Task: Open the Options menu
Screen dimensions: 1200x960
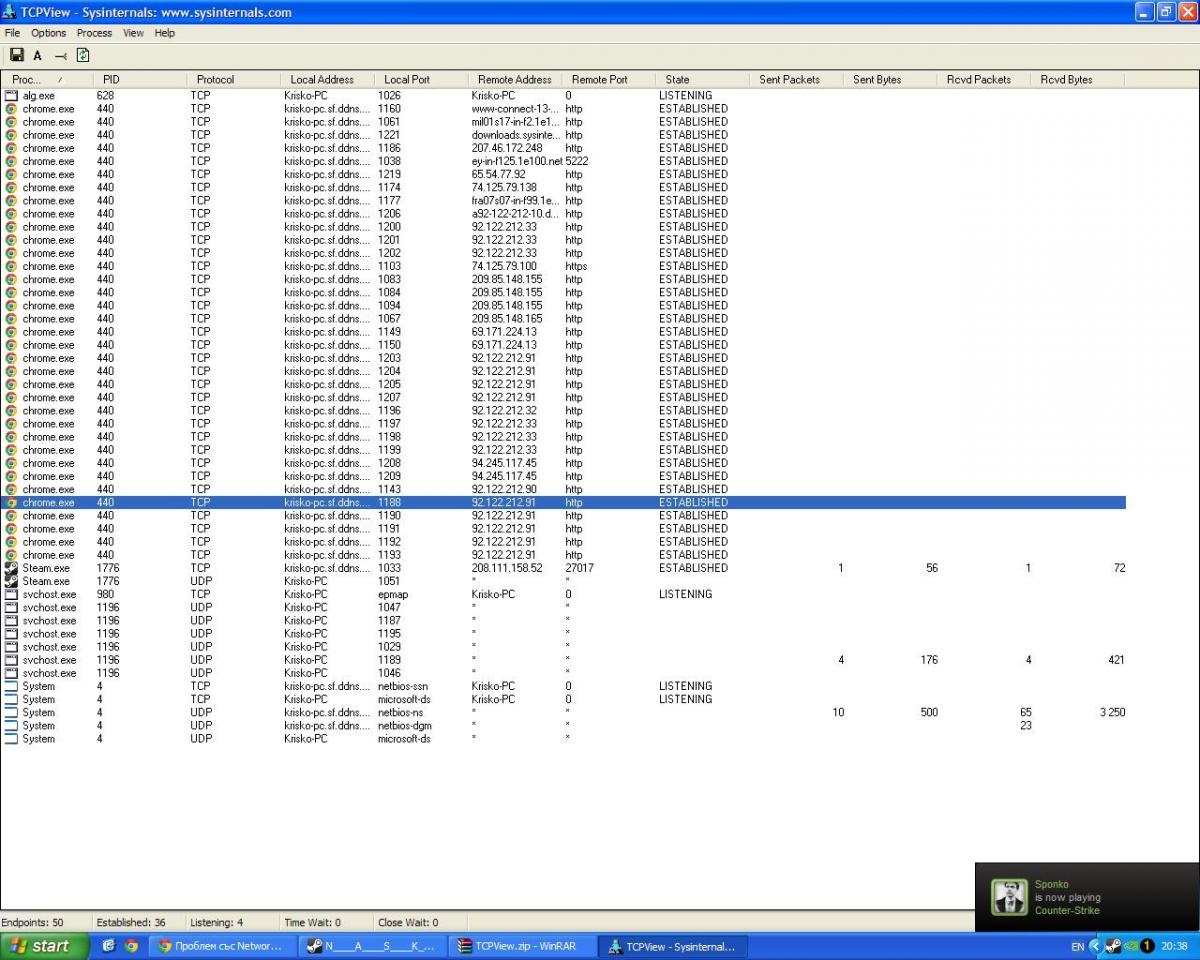Action: [48, 33]
